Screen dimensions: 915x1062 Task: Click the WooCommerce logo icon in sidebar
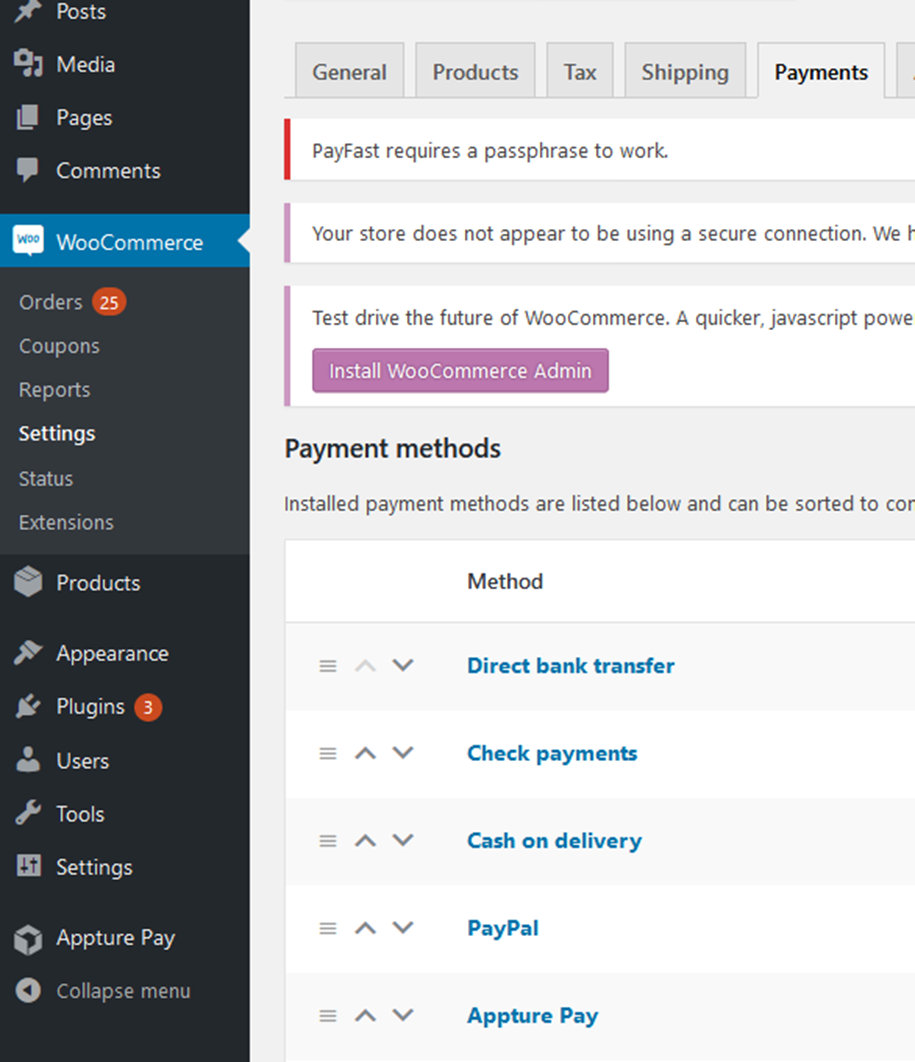tap(28, 241)
